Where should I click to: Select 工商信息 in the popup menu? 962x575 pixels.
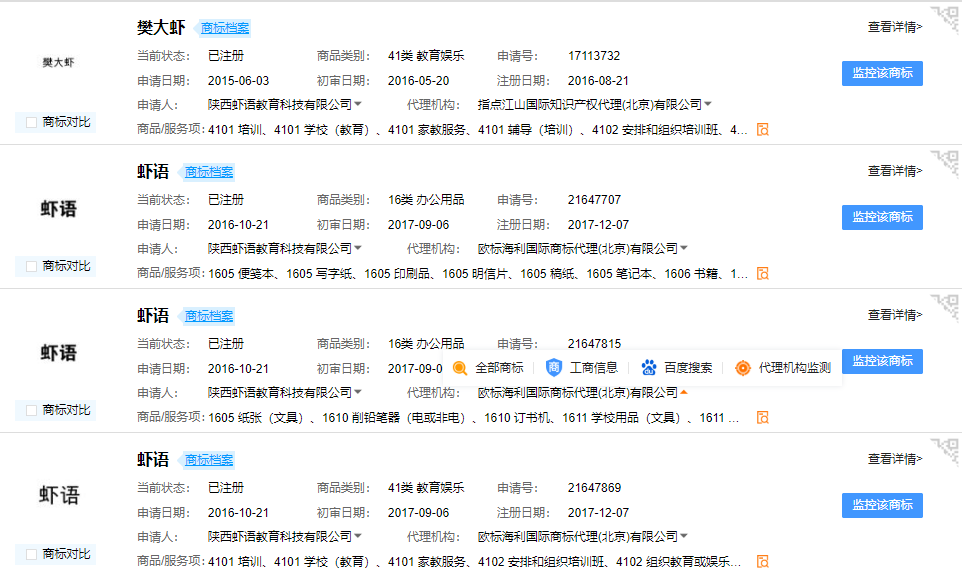(x=593, y=368)
